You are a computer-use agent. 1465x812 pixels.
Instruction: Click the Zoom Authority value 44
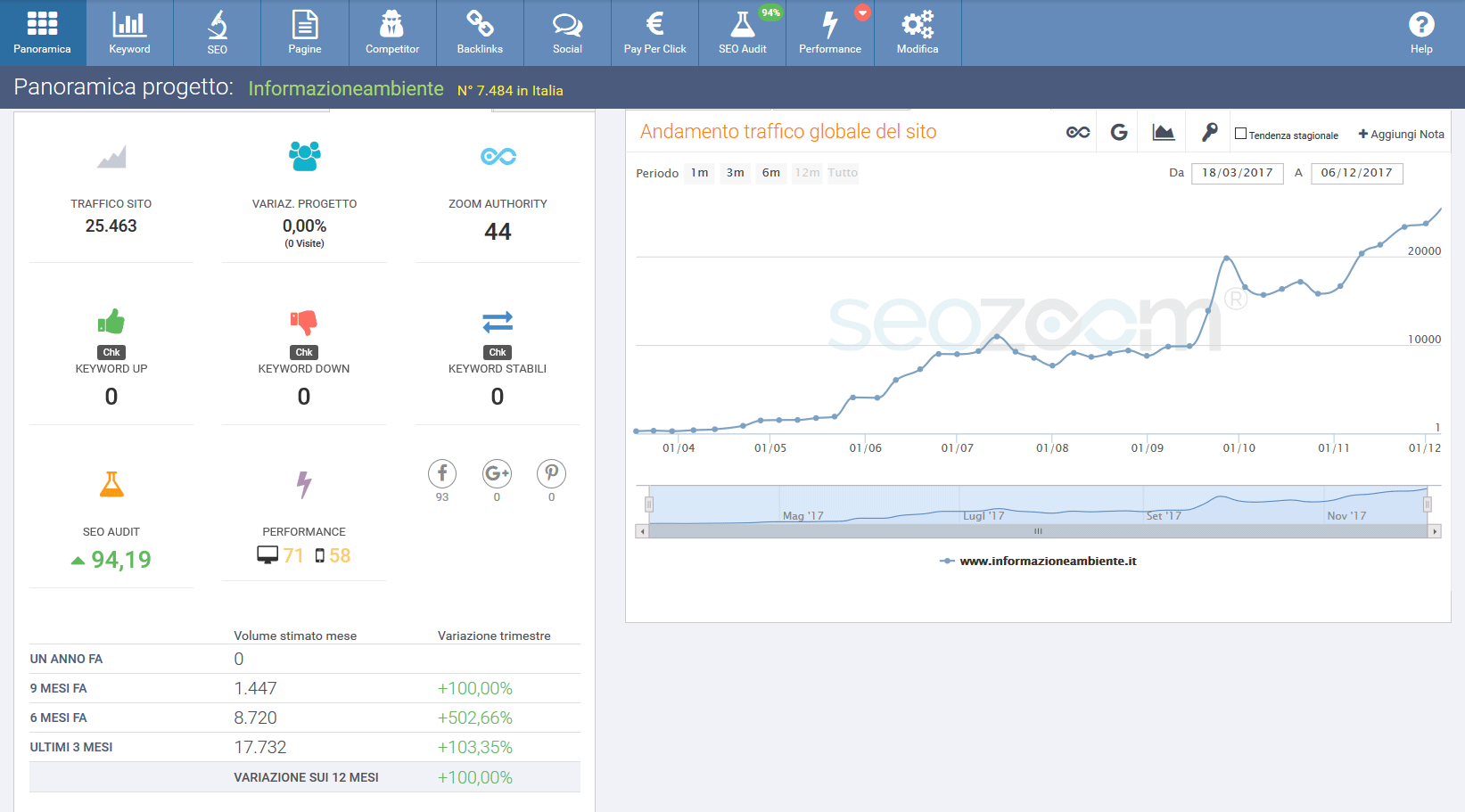498,232
